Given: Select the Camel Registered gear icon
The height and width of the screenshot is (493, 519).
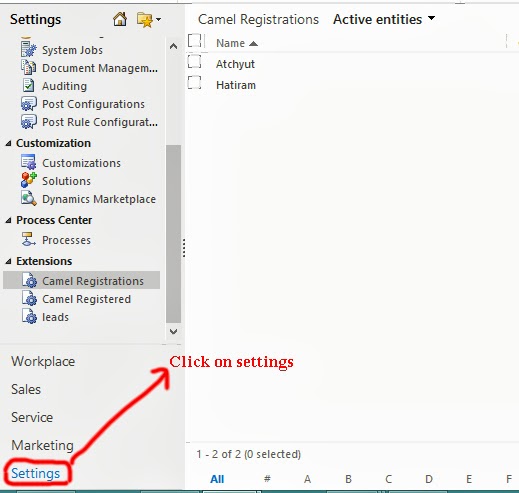Looking at the screenshot, I should click(x=29, y=298).
